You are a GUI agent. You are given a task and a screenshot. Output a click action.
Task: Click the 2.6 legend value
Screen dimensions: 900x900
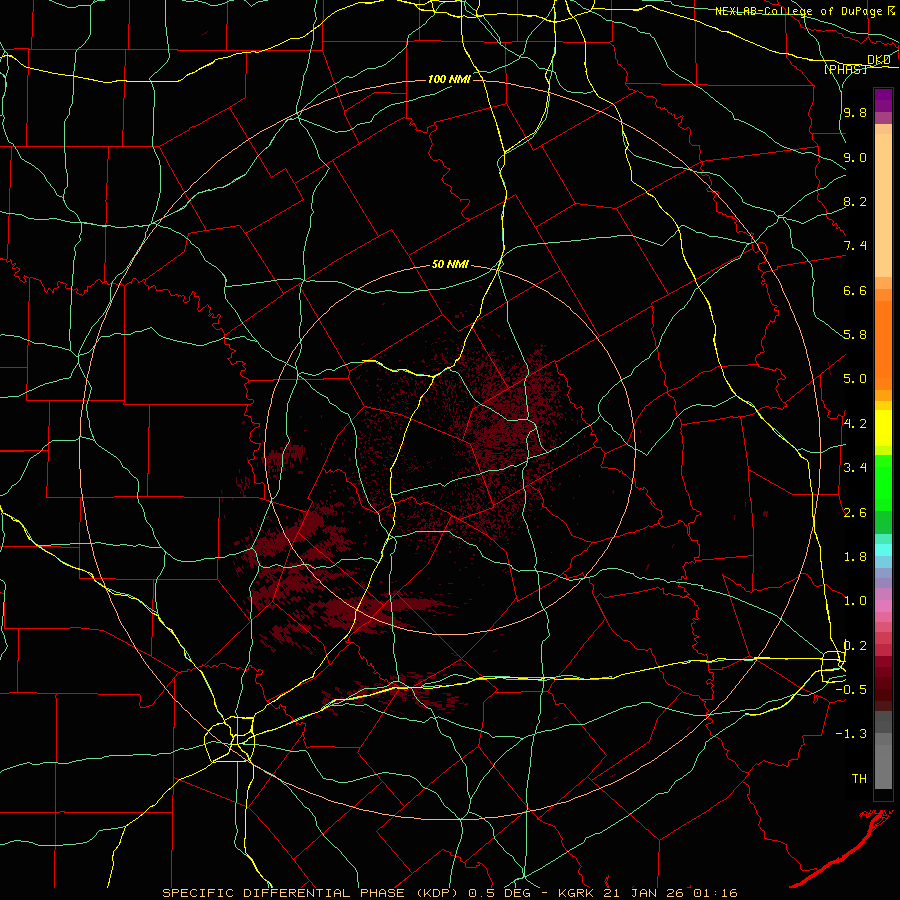click(855, 513)
